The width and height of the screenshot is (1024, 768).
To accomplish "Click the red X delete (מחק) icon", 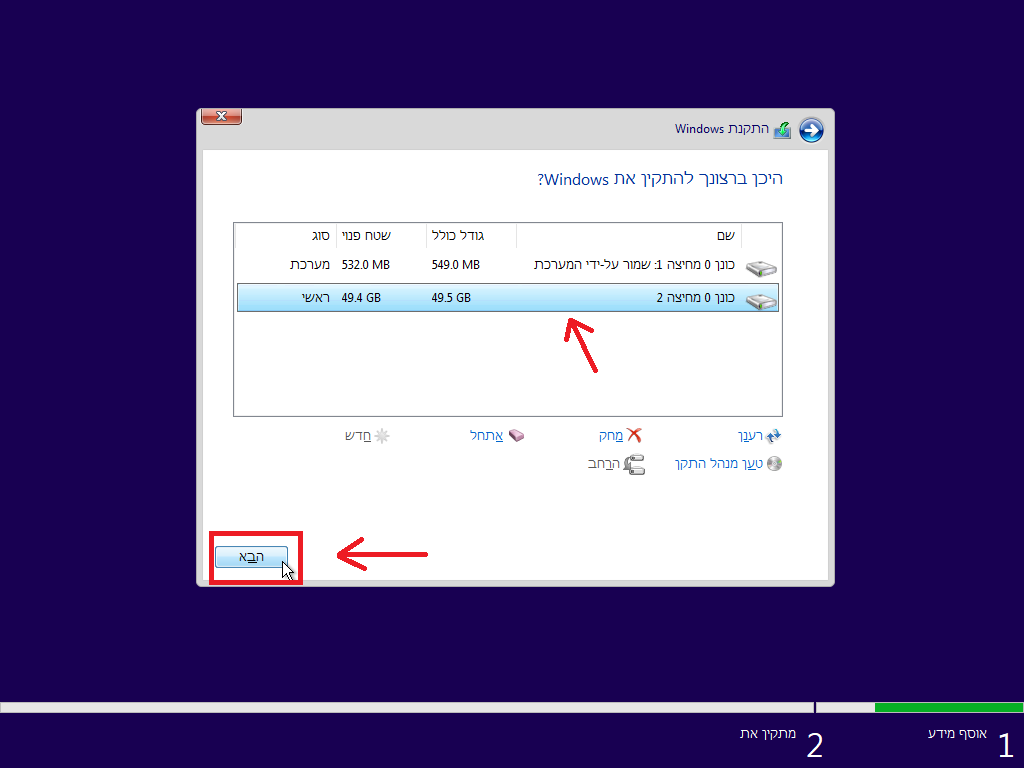I will pyautogui.click(x=634, y=435).
